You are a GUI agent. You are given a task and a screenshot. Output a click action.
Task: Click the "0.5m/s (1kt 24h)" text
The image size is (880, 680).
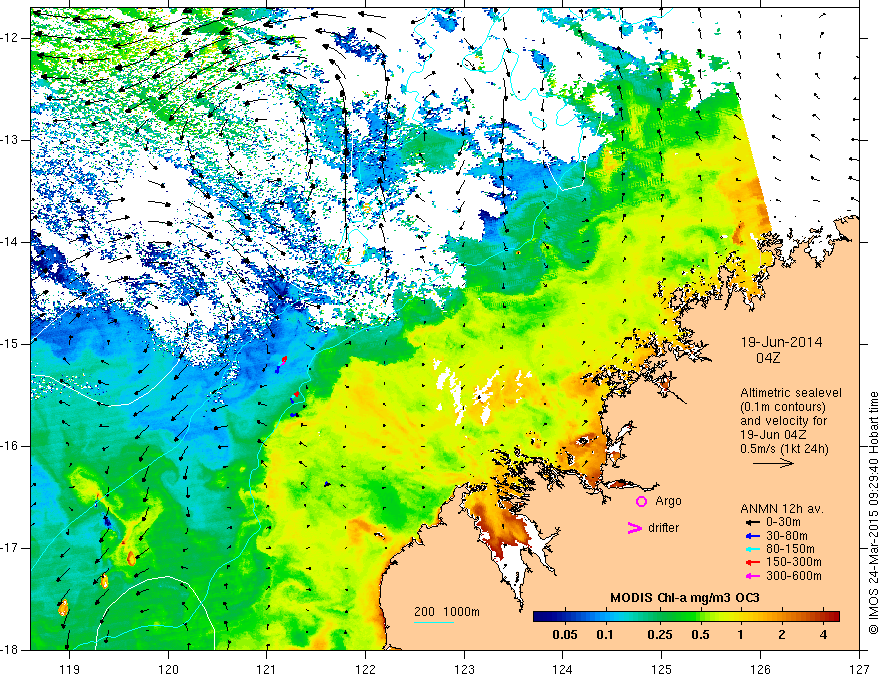784,448
